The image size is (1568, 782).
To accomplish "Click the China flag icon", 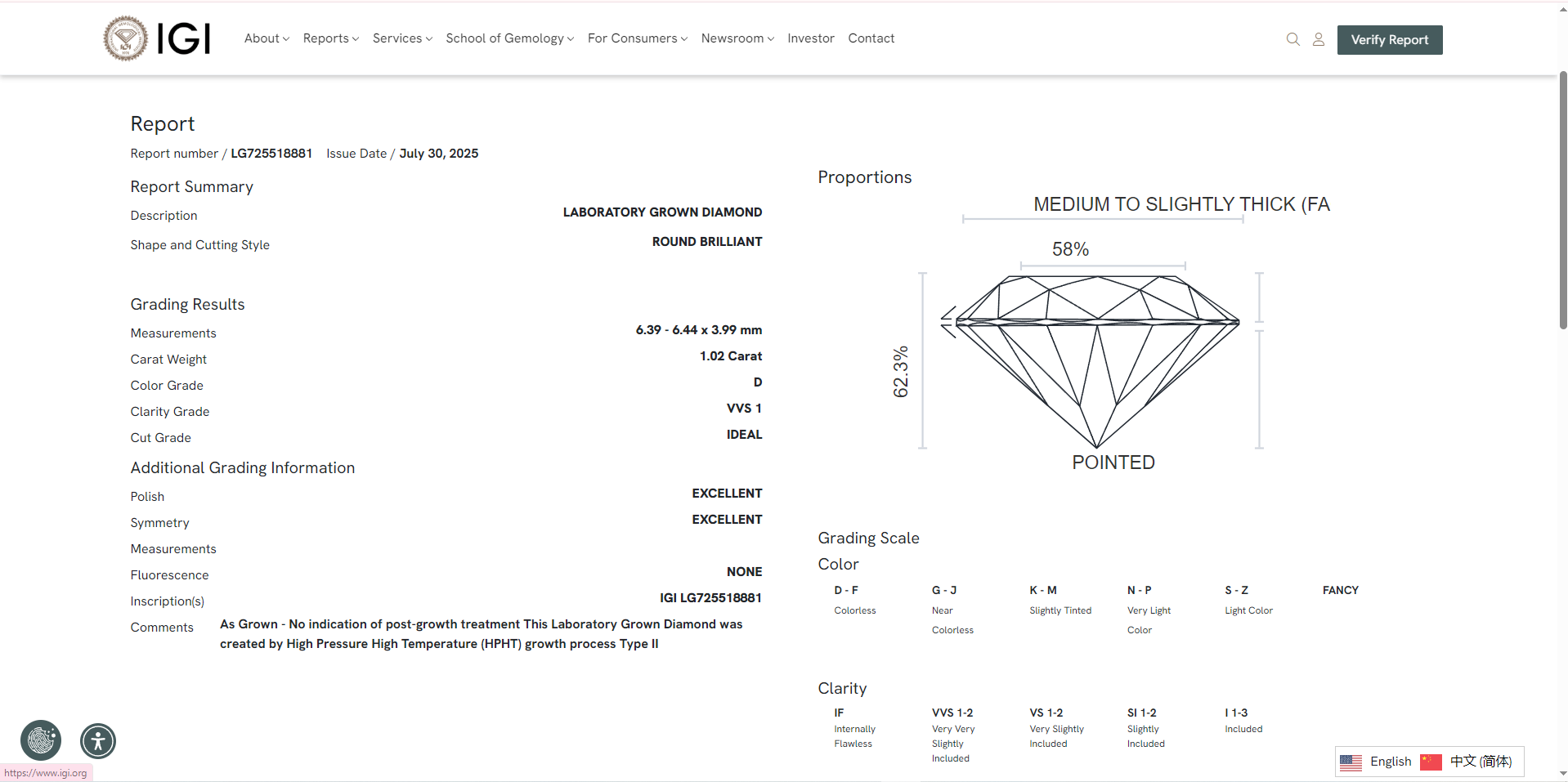I will [x=1431, y=762].
